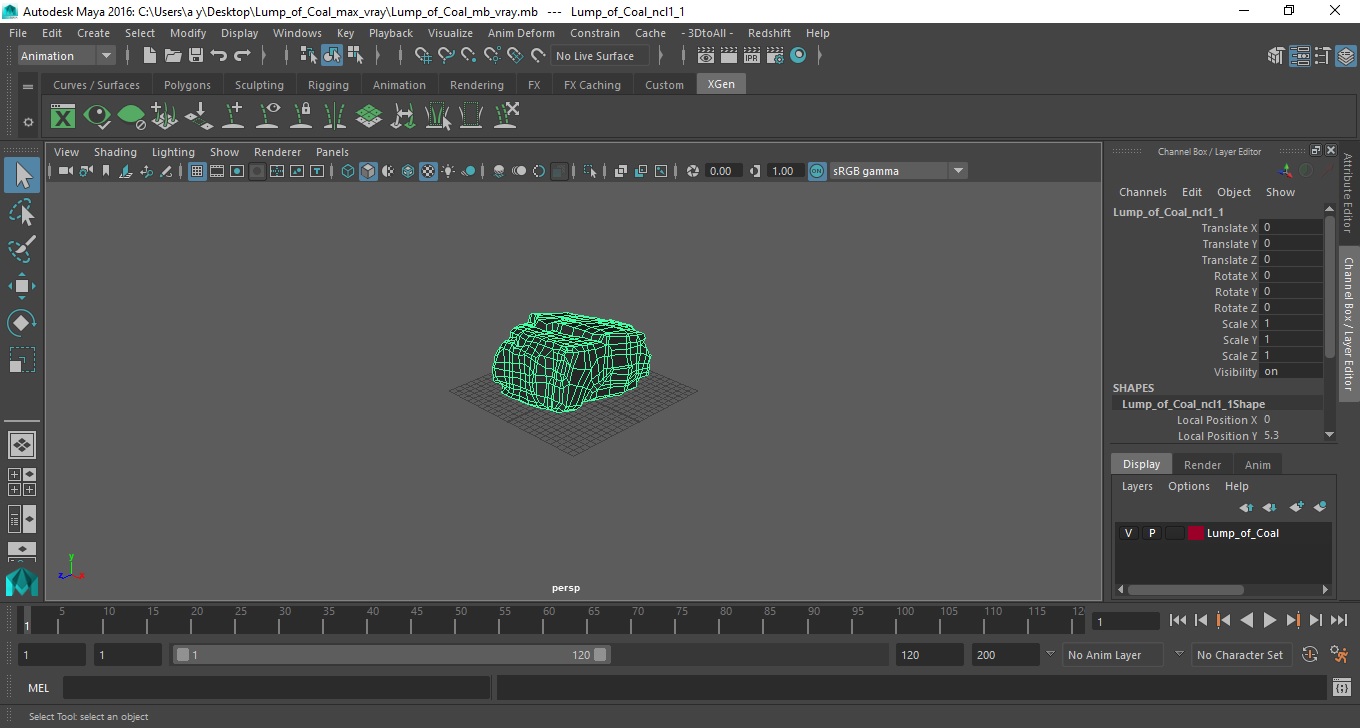Open the Redshift menu

pyautogui.click(x=768, y=33)
